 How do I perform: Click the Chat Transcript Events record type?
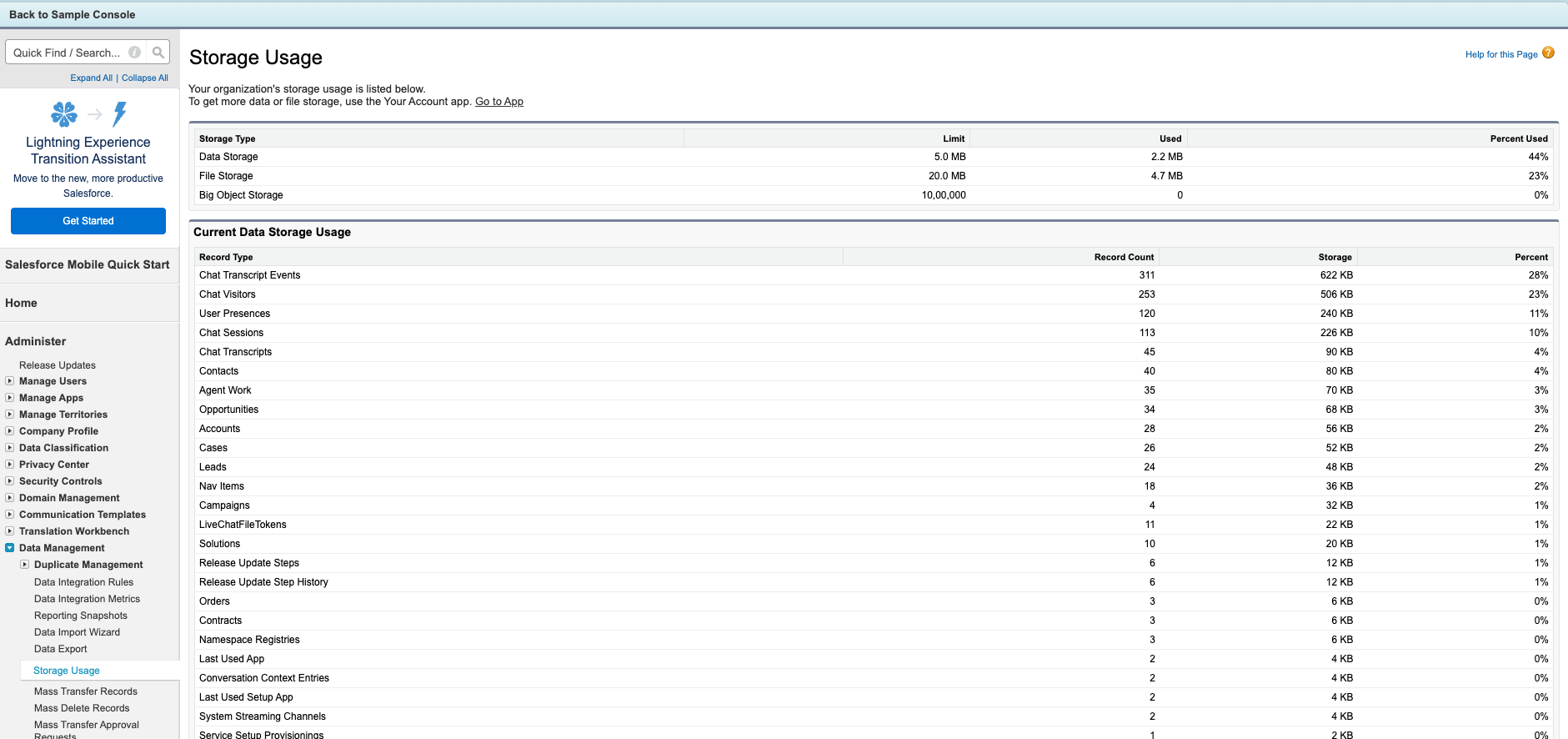point(249,275)
